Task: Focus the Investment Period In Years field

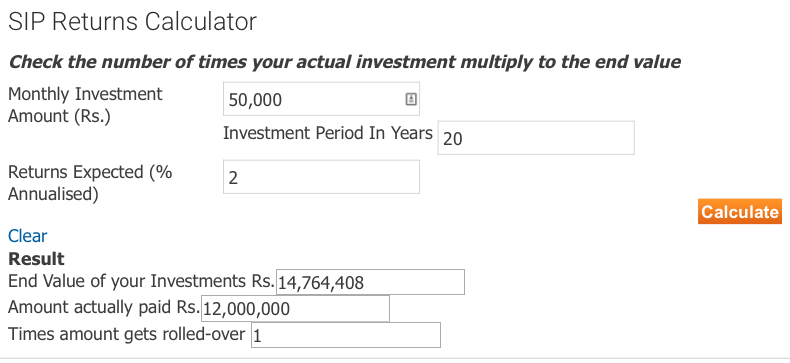Action: [x=536, y=138]
